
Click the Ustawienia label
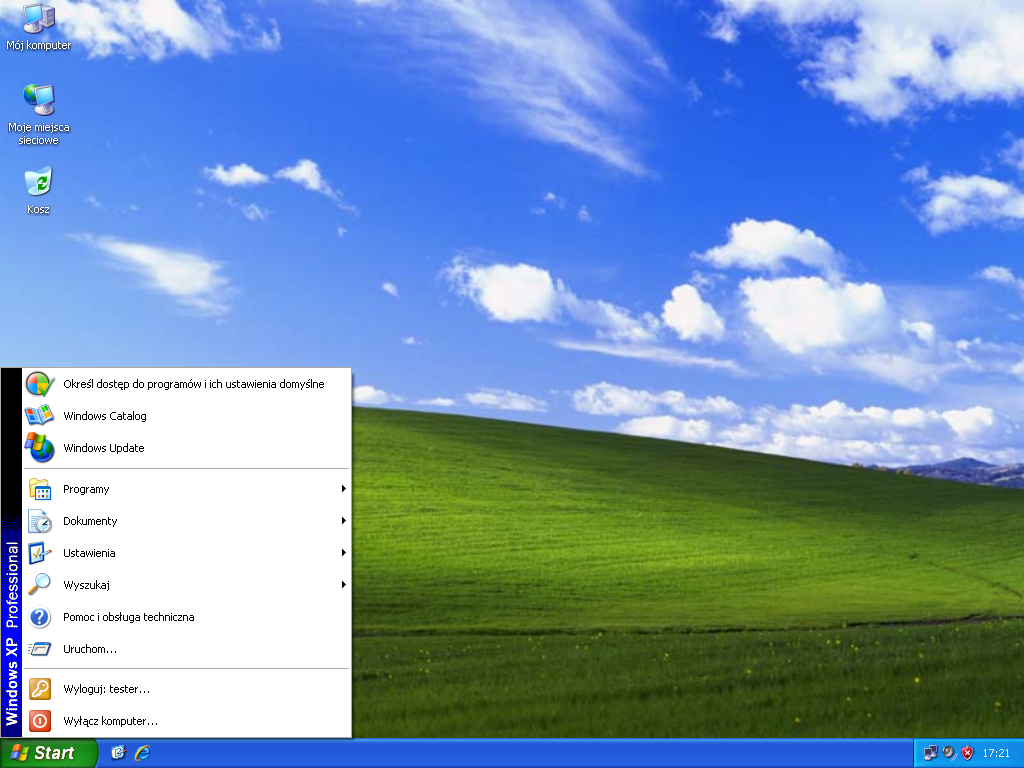tap(89, 553)
